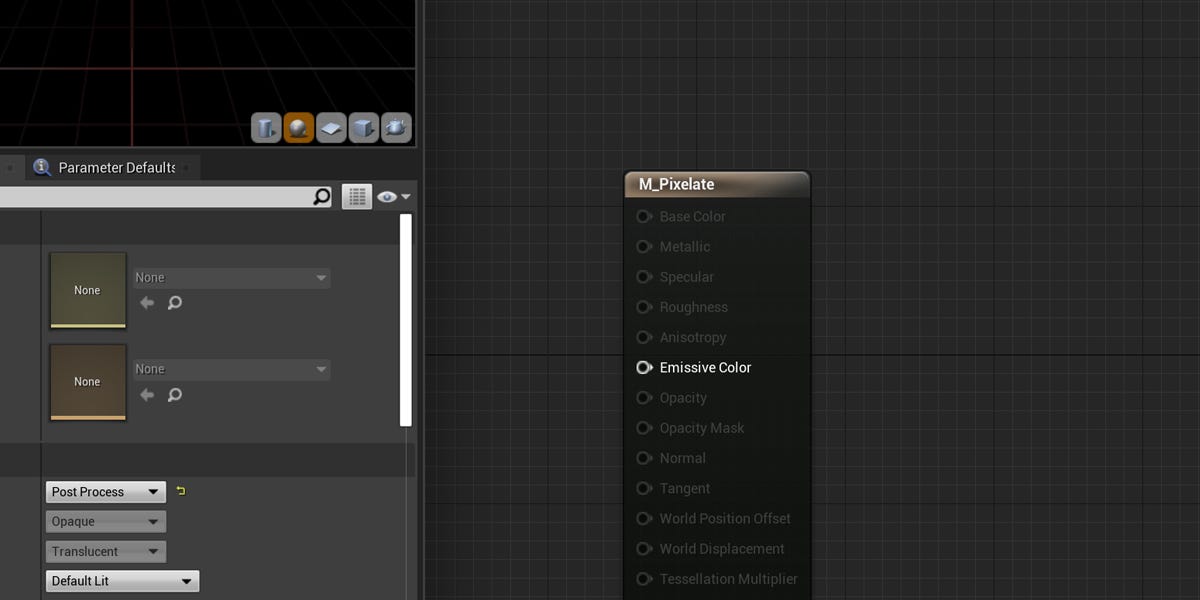
Task: Open the Post Process material domain dropdown
Action: click(x=105, y=491)
